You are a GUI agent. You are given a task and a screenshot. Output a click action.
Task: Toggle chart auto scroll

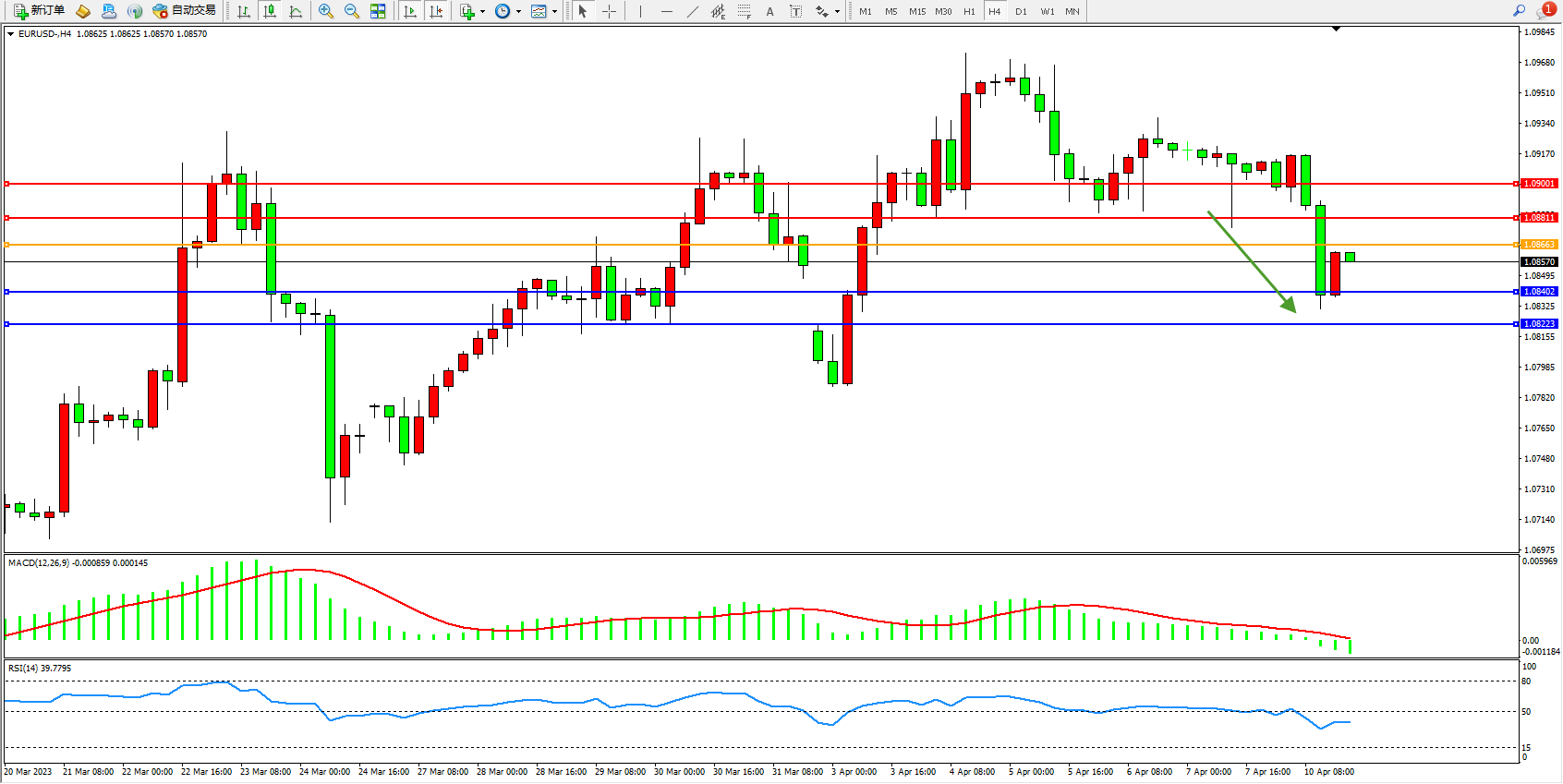click(x=410, y=11)
